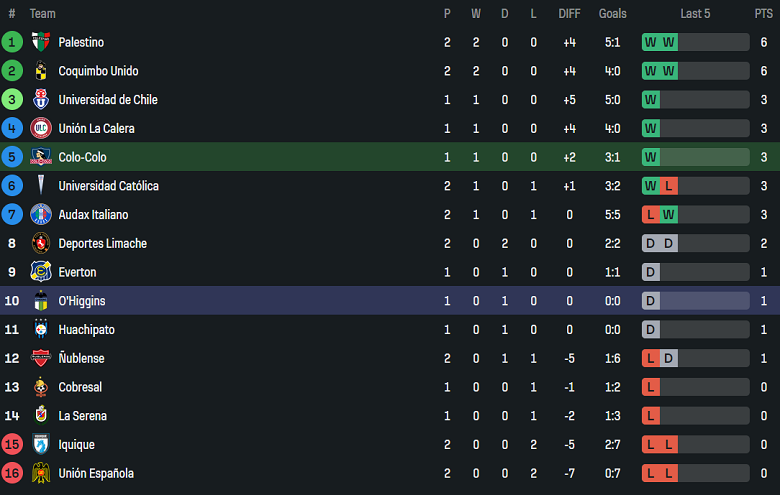The image size is (780, 495).
Task: Click the Cobresal club crest
Action: [x=41, y=387]
